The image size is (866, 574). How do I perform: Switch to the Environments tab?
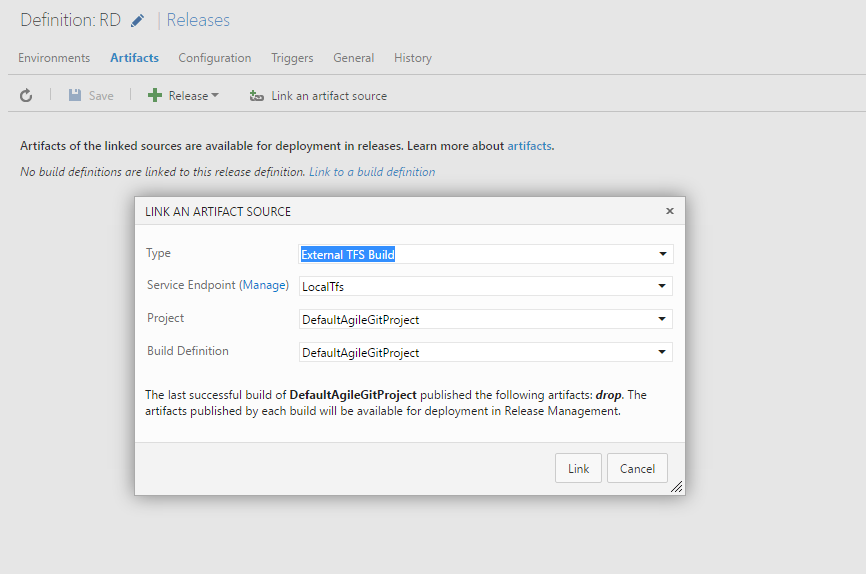[54, 58]
